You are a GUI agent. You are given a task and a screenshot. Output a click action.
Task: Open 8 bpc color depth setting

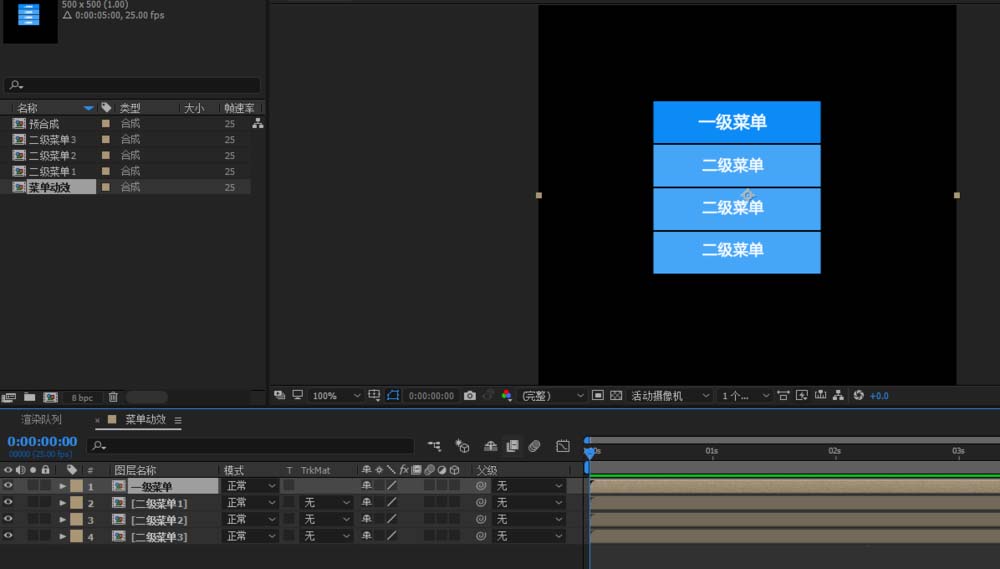click(x=82, y=398)
